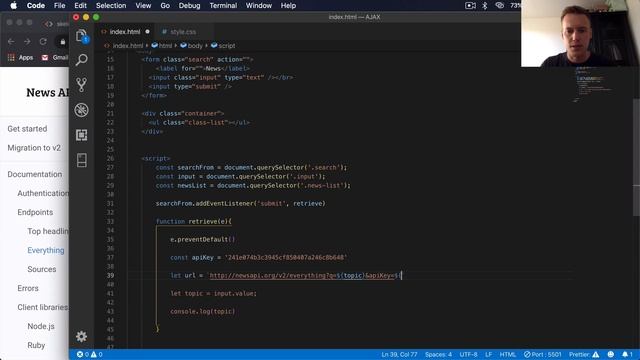640x360 pixels.
Task: Open the File menu
Action: tap(60, 6)
